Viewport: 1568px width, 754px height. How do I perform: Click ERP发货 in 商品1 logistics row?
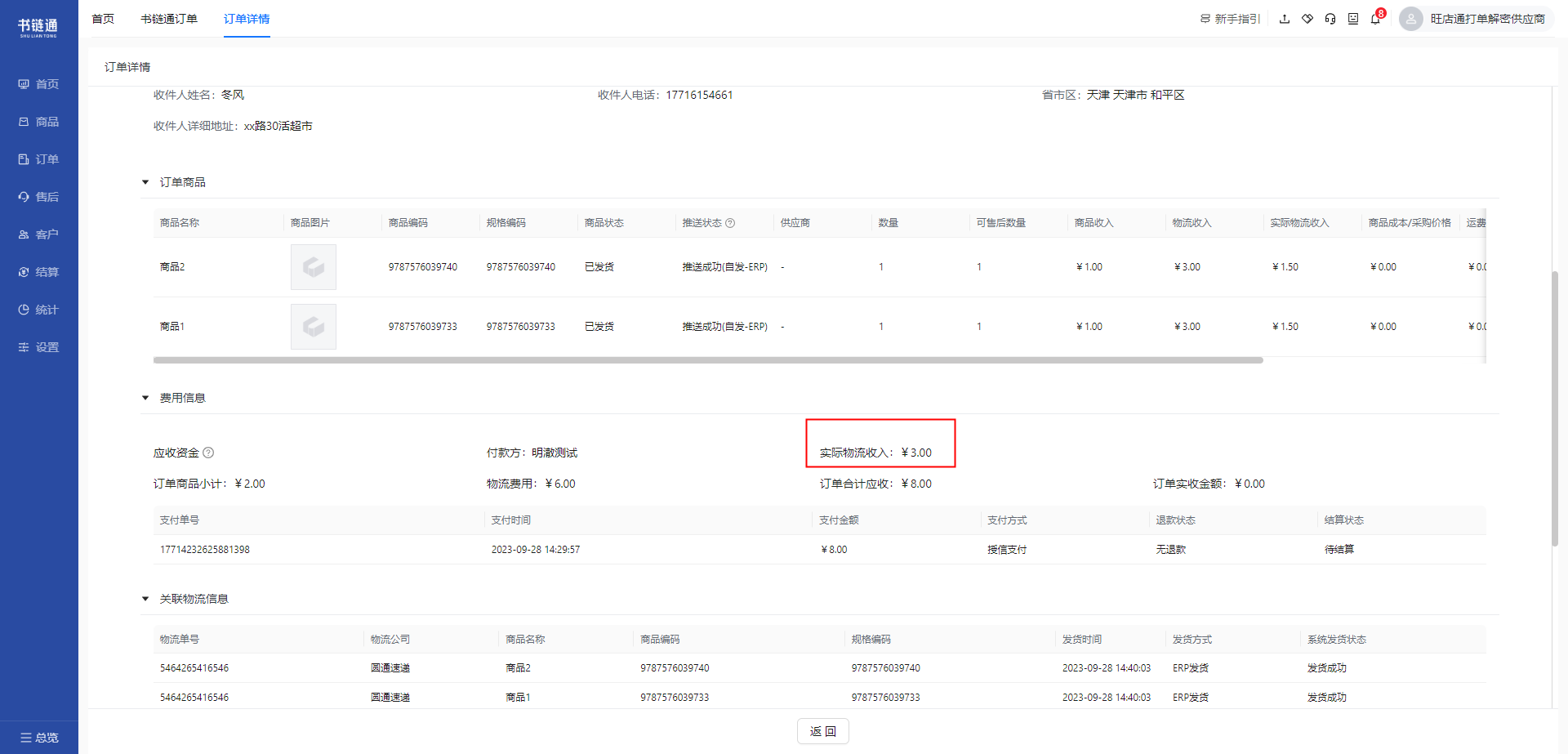(x=1191, y=698)
